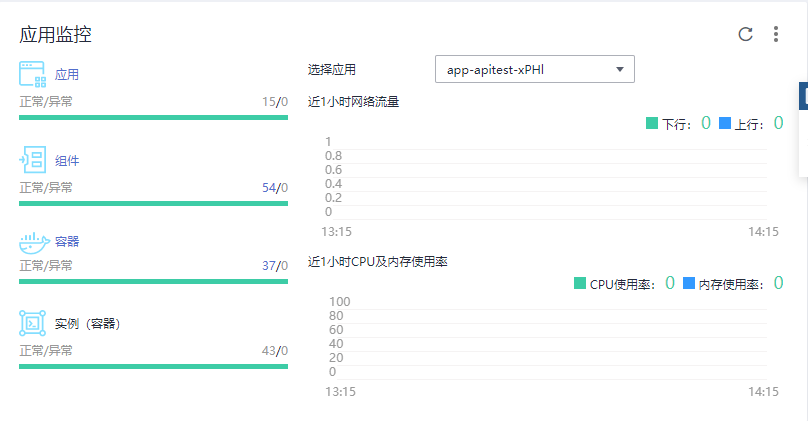Expand the dropdown arrow beside app-apitest-xPHl

click(x=620, y=69)
